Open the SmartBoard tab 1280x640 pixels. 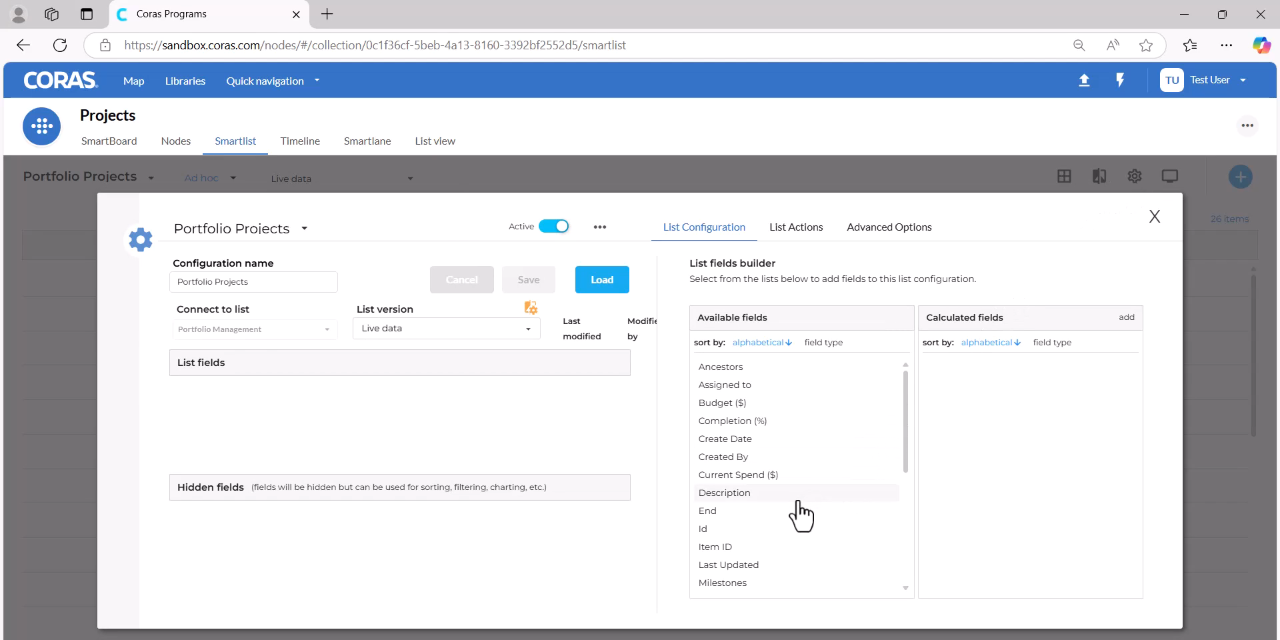(x=109, y=141)
